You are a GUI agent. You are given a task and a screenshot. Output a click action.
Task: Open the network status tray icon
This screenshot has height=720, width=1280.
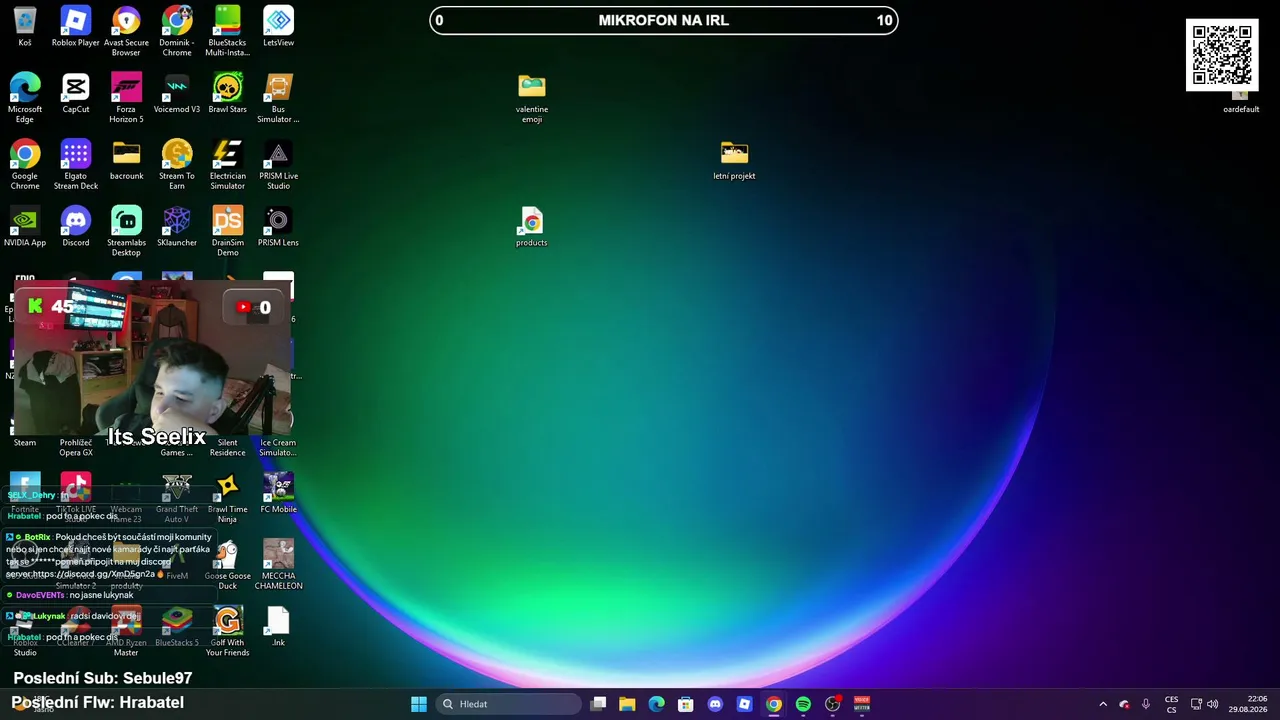click(1196, 704)
